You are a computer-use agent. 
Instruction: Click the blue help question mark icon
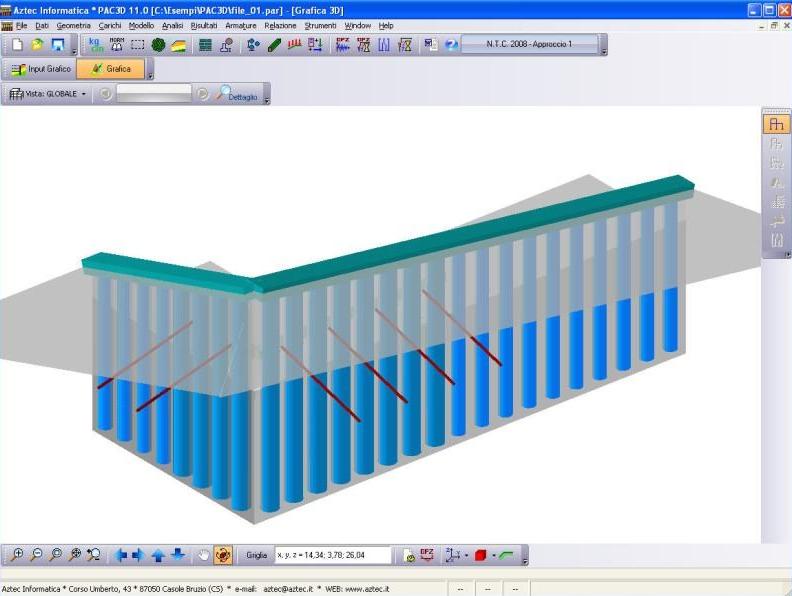coord(451,45)
